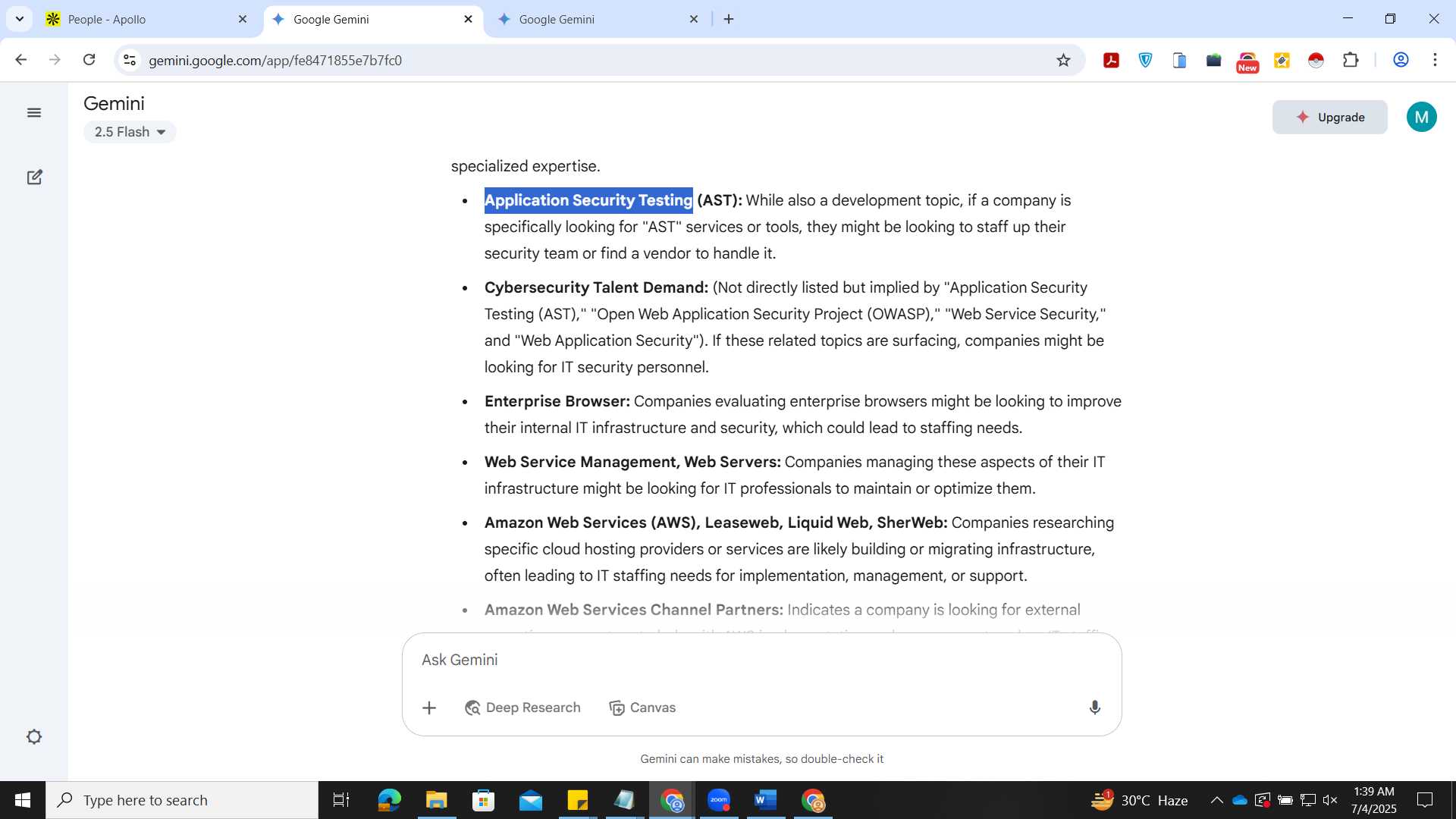Open the account avatar labeled M

1421,118
